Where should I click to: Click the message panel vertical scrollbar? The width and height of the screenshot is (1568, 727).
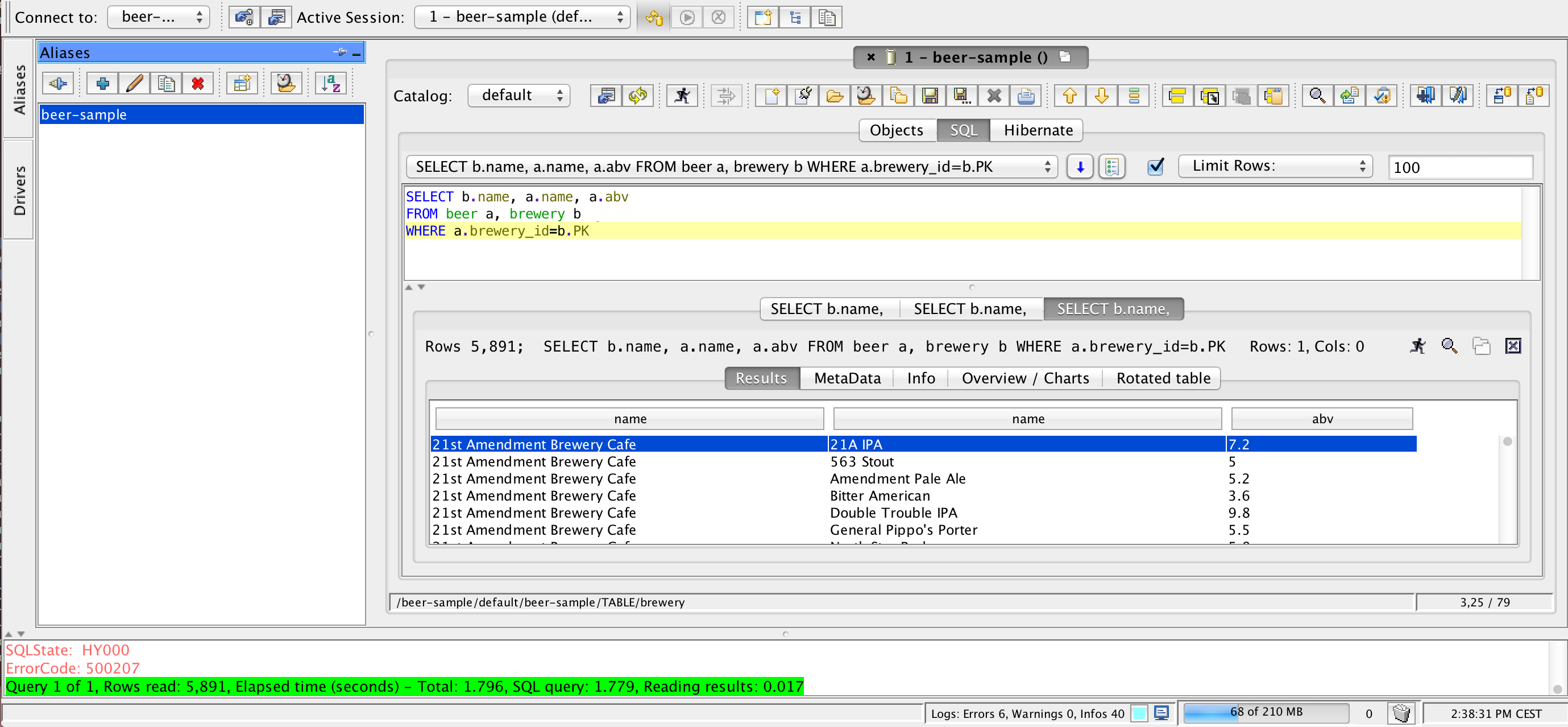(1557, 668)
